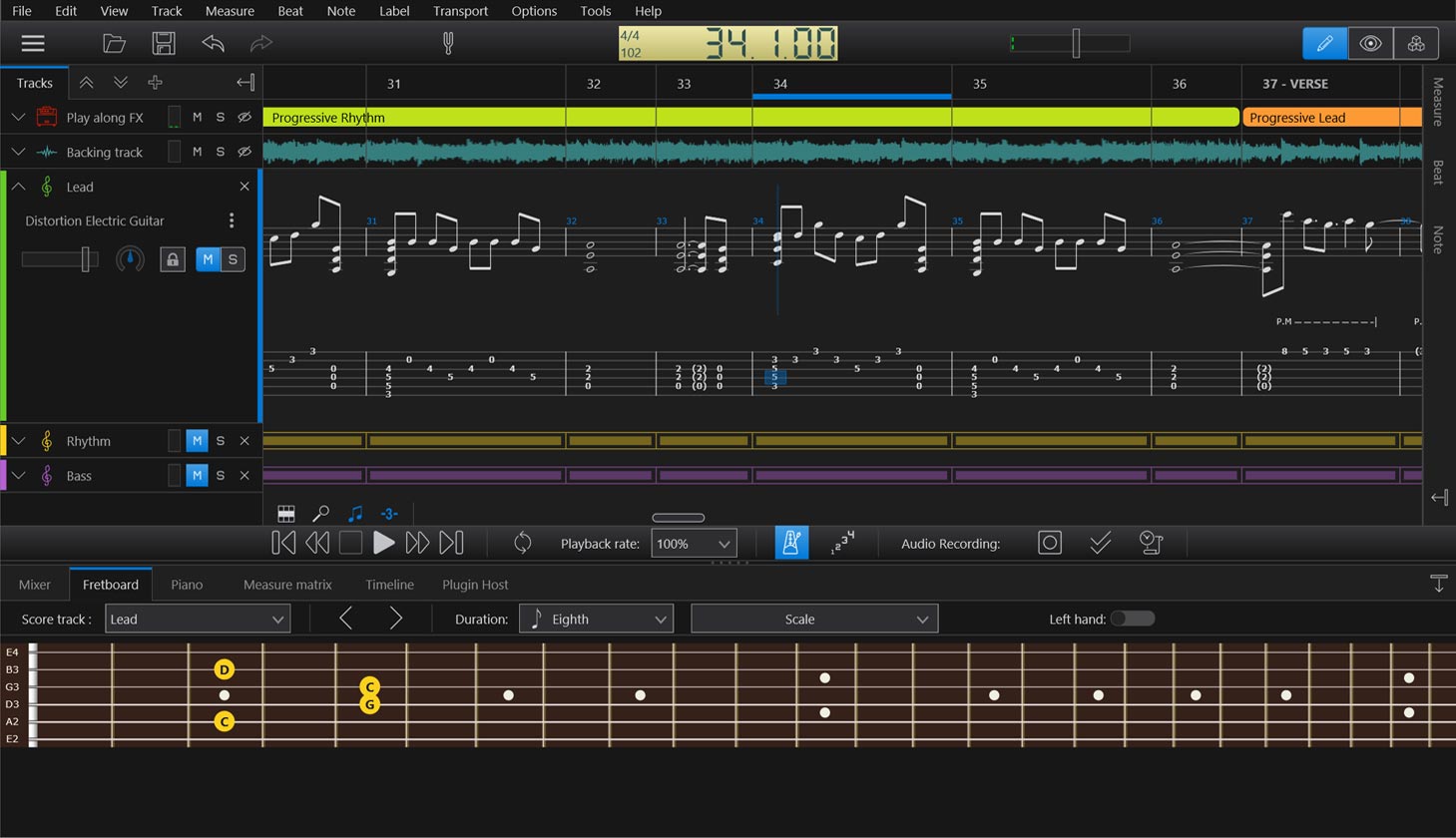Mute the Rhythm track
The width and height of the screenshot is (1456, 838).
[196, 440]
